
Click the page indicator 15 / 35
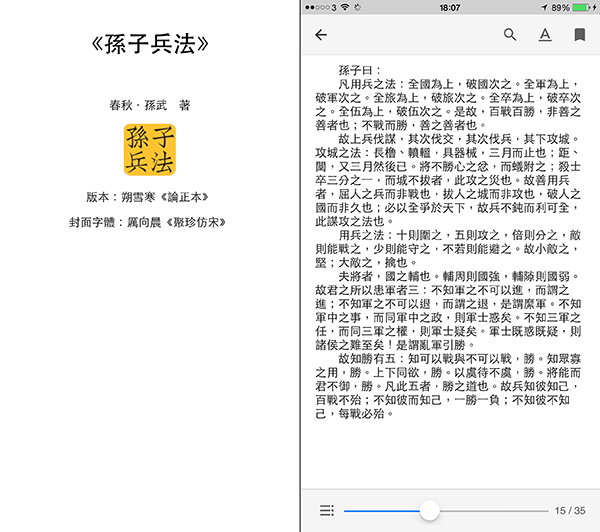point(570,511)
